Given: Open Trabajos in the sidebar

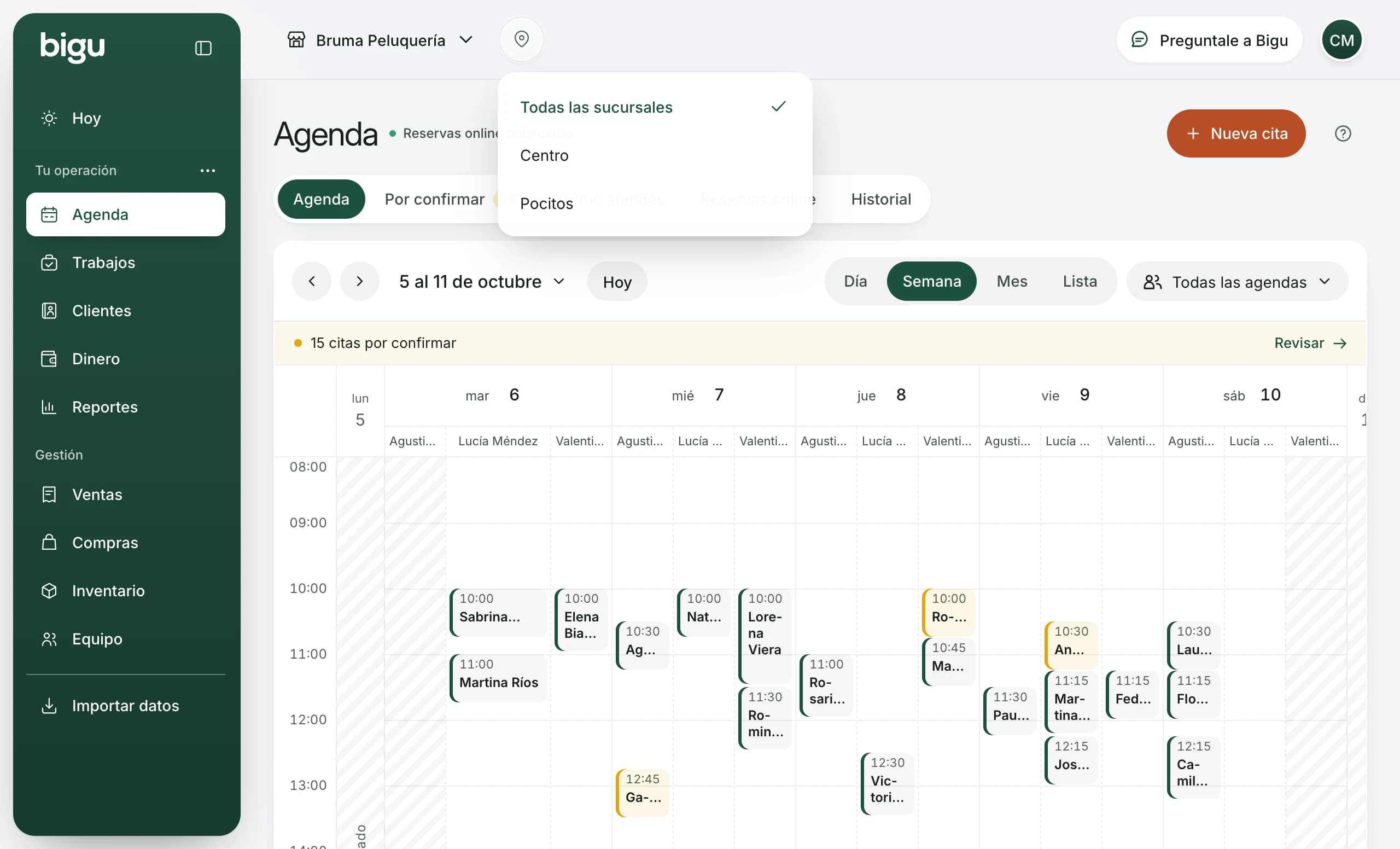Looking at the screenshot, I should pyautogui.click(x=126, y=263).
